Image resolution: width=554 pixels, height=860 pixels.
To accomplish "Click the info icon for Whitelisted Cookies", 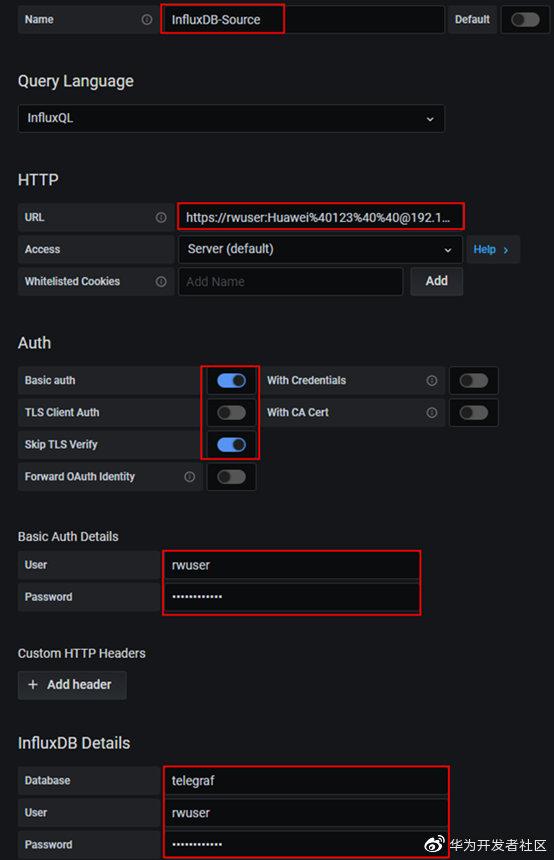I will [161, 281].
